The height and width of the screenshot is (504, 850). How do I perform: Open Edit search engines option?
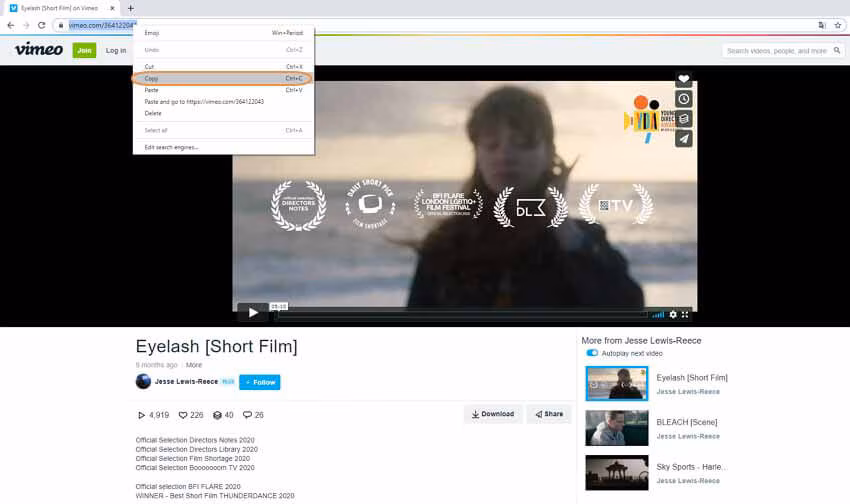[223, 147]
